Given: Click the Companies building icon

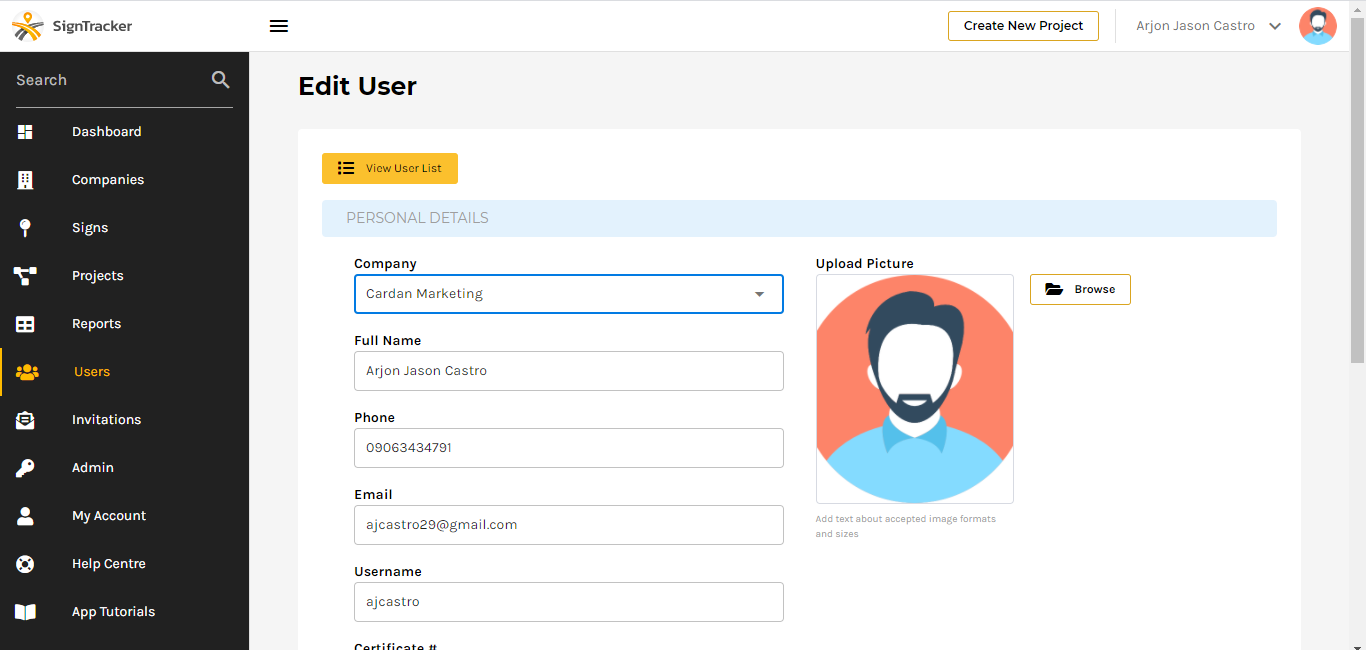Looking at the screenshot, I should click(x=26, y=180).
